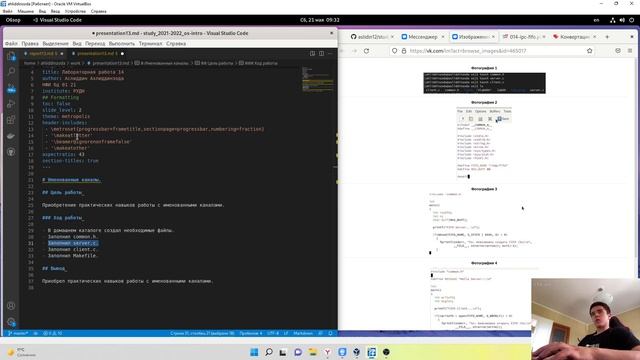Viewport: 640px width, 360px height.
Task: Open the Pocket/save icon in Firefox toolbar
Action: tap(618, 51)
